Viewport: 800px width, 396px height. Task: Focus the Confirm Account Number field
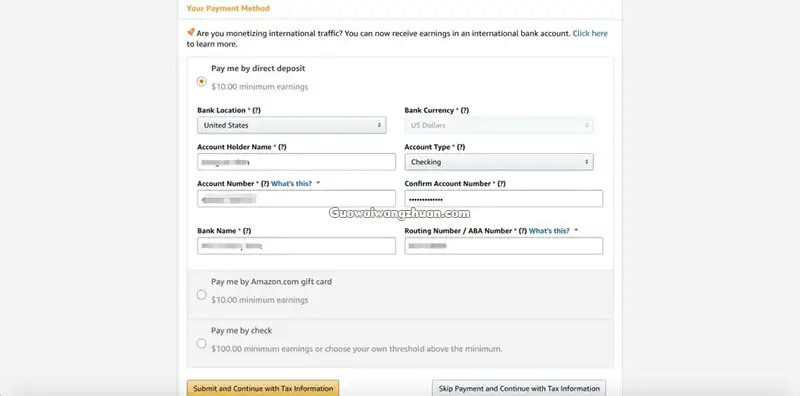point(504,199)
